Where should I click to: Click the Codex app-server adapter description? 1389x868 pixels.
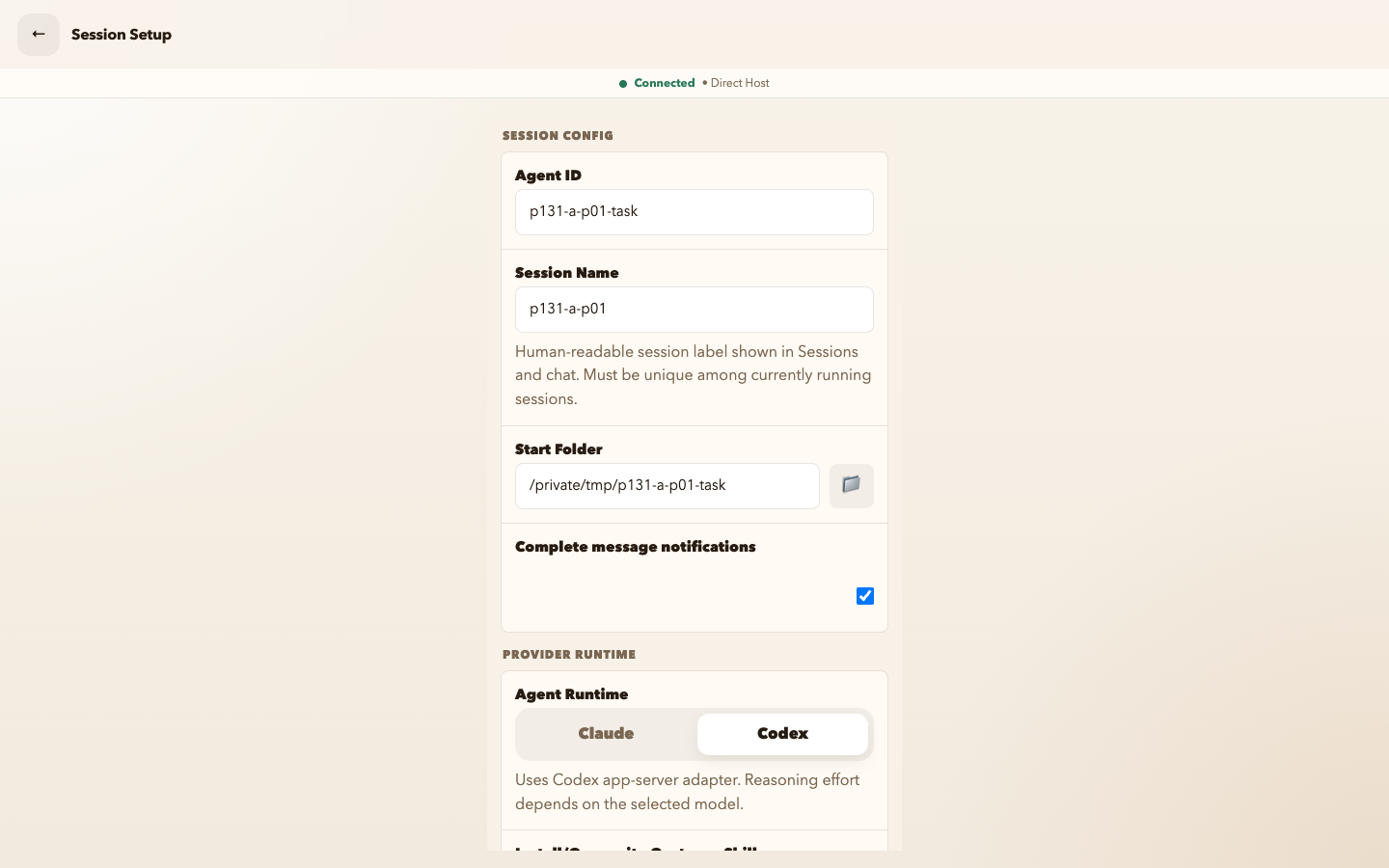[x=688, y=792]
